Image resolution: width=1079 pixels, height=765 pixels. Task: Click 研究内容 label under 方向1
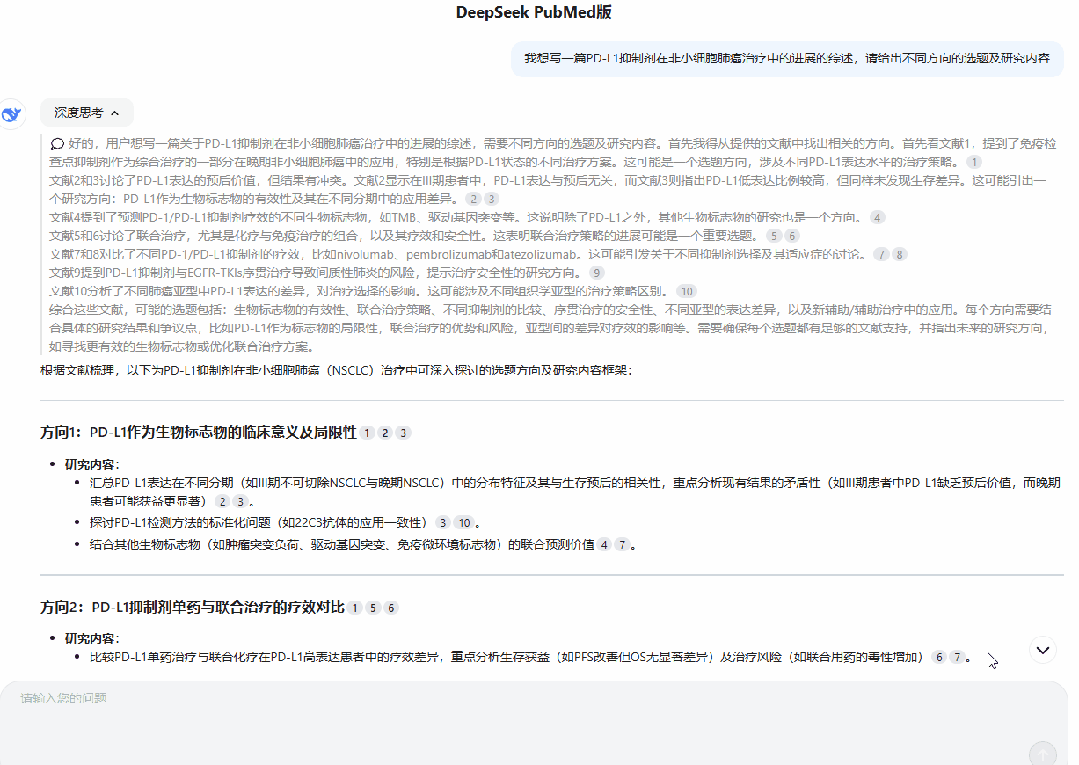tap(92, 464)
